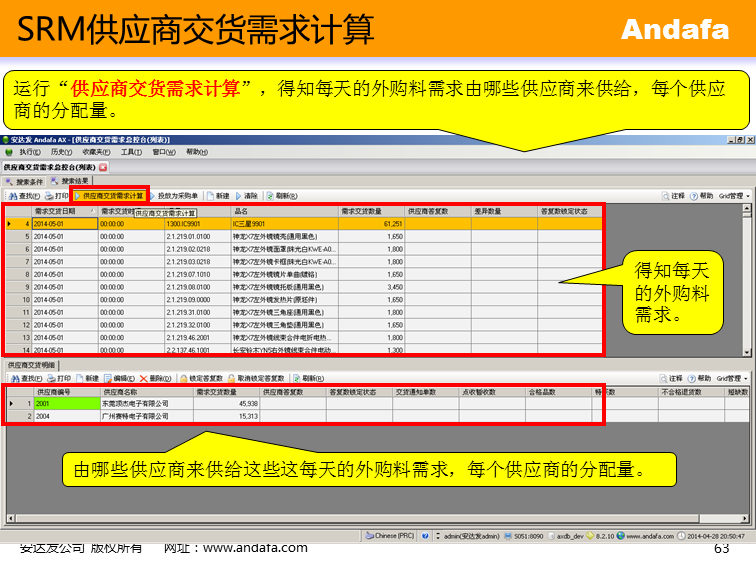Viewport: 756px width, 567px height.
Task: Click 查找 icon in upper toolbar
Action: [x=24, y=196]
